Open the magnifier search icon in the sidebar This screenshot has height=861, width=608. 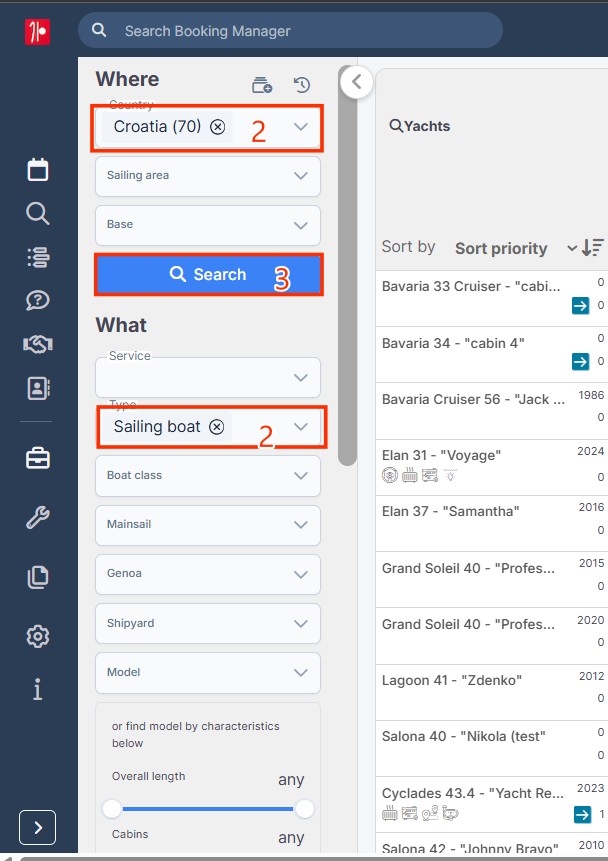pyautogui.click(x=38, y=213)
